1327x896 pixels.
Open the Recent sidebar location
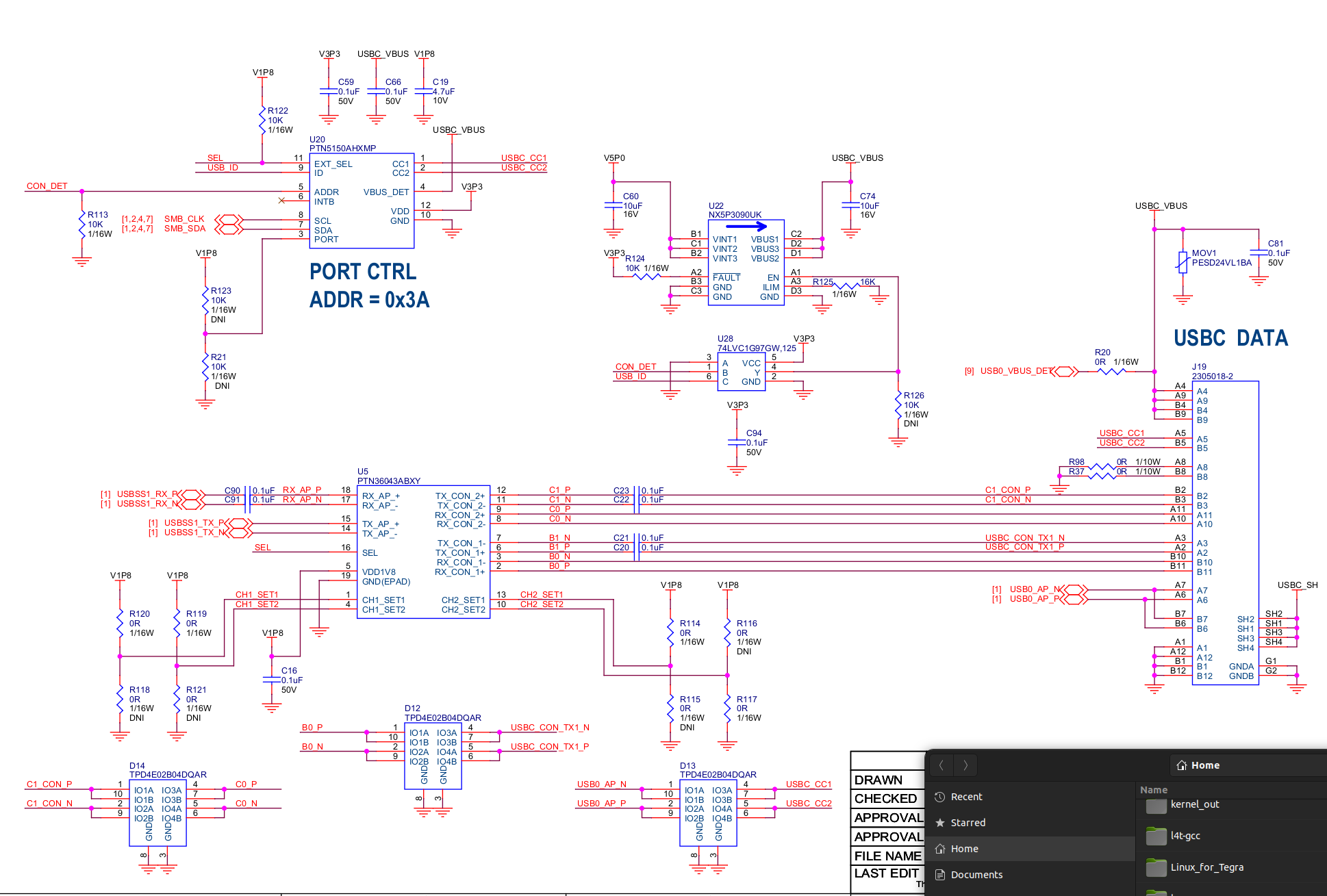tap(966, 797)
